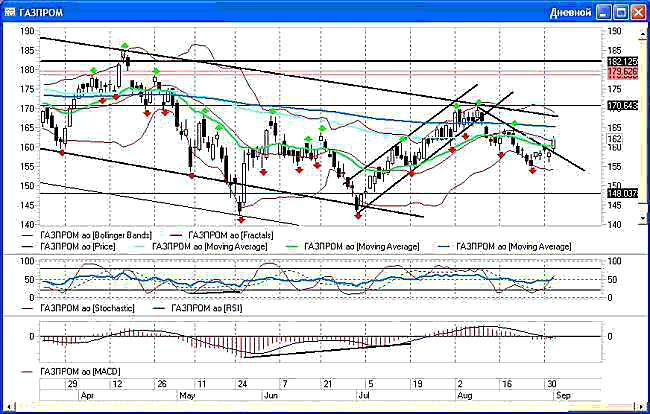
Task: Click the green fractal marker above the April high
Action: pyautogui.click(x=125, y=46)
